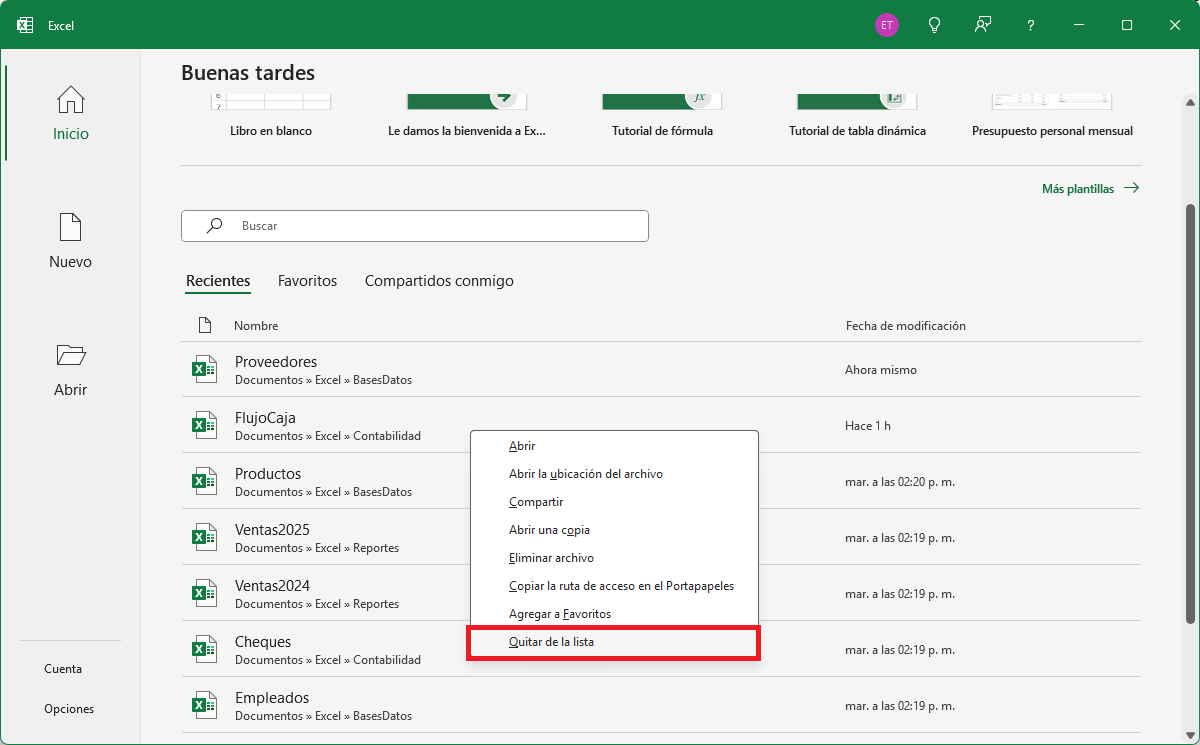The image size is (1200, 745).
Task: Click the FlujoCaja Excel file icon
Action: [204, 426]
